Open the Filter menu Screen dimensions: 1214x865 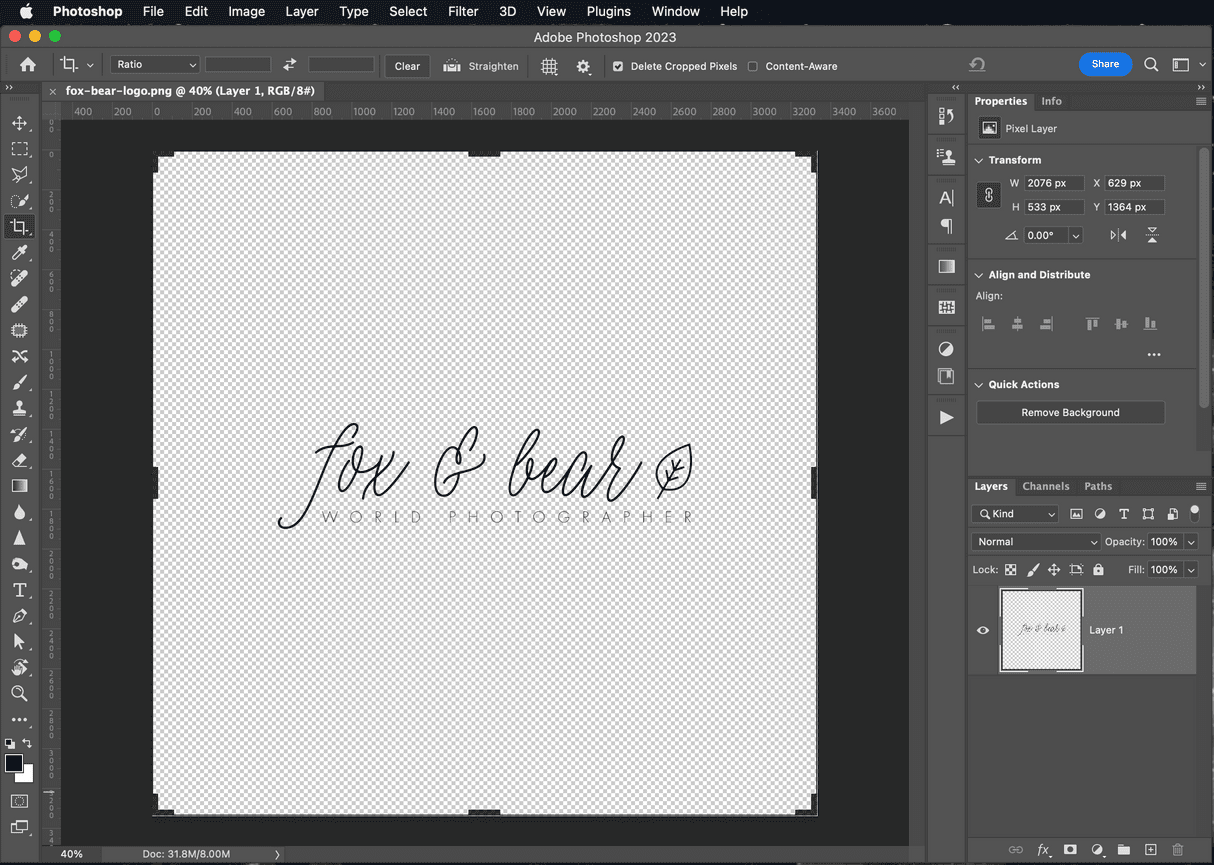coord(462,11)
